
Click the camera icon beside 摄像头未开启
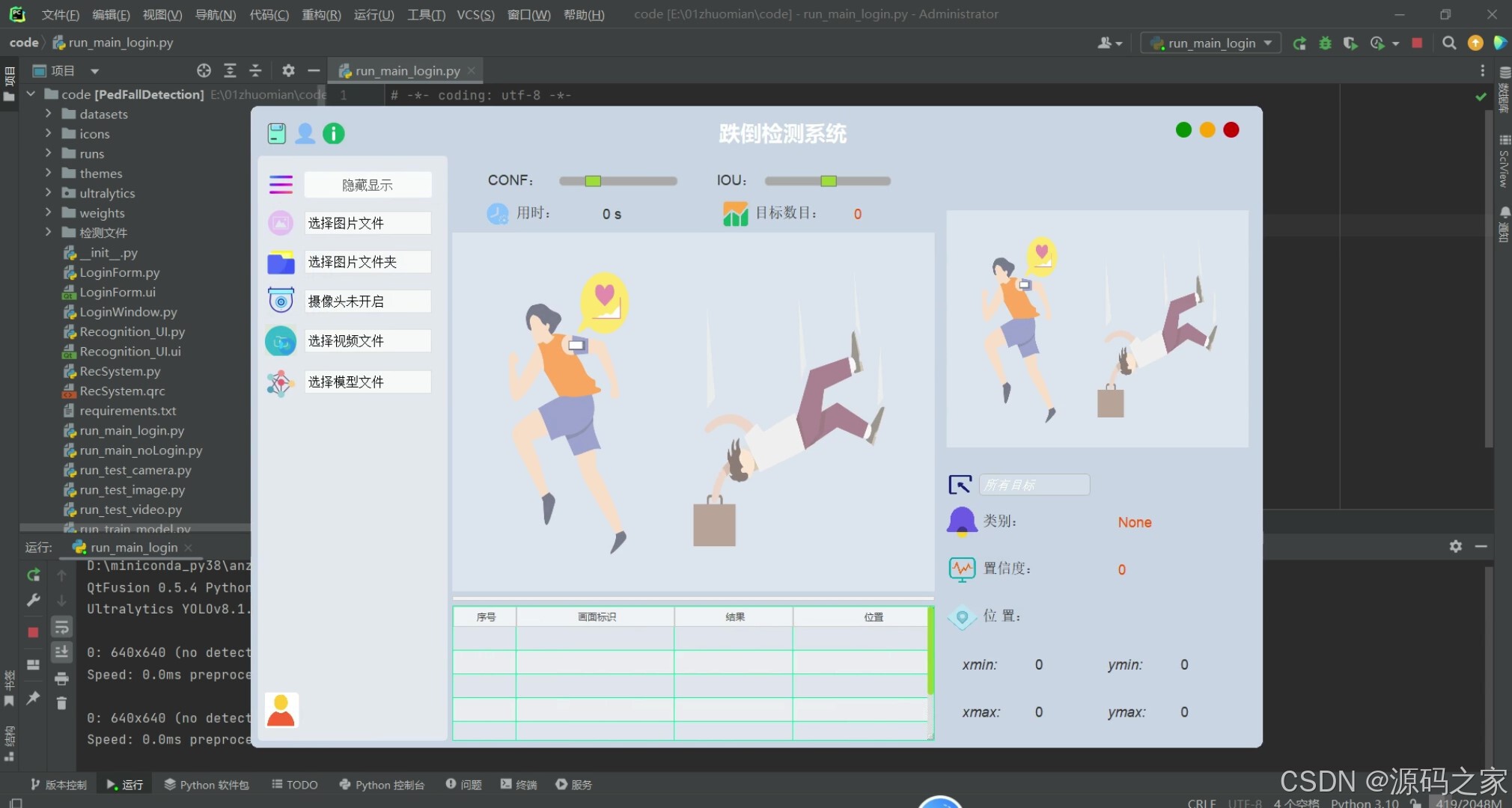pyautogui.click(x=281, y=301)
